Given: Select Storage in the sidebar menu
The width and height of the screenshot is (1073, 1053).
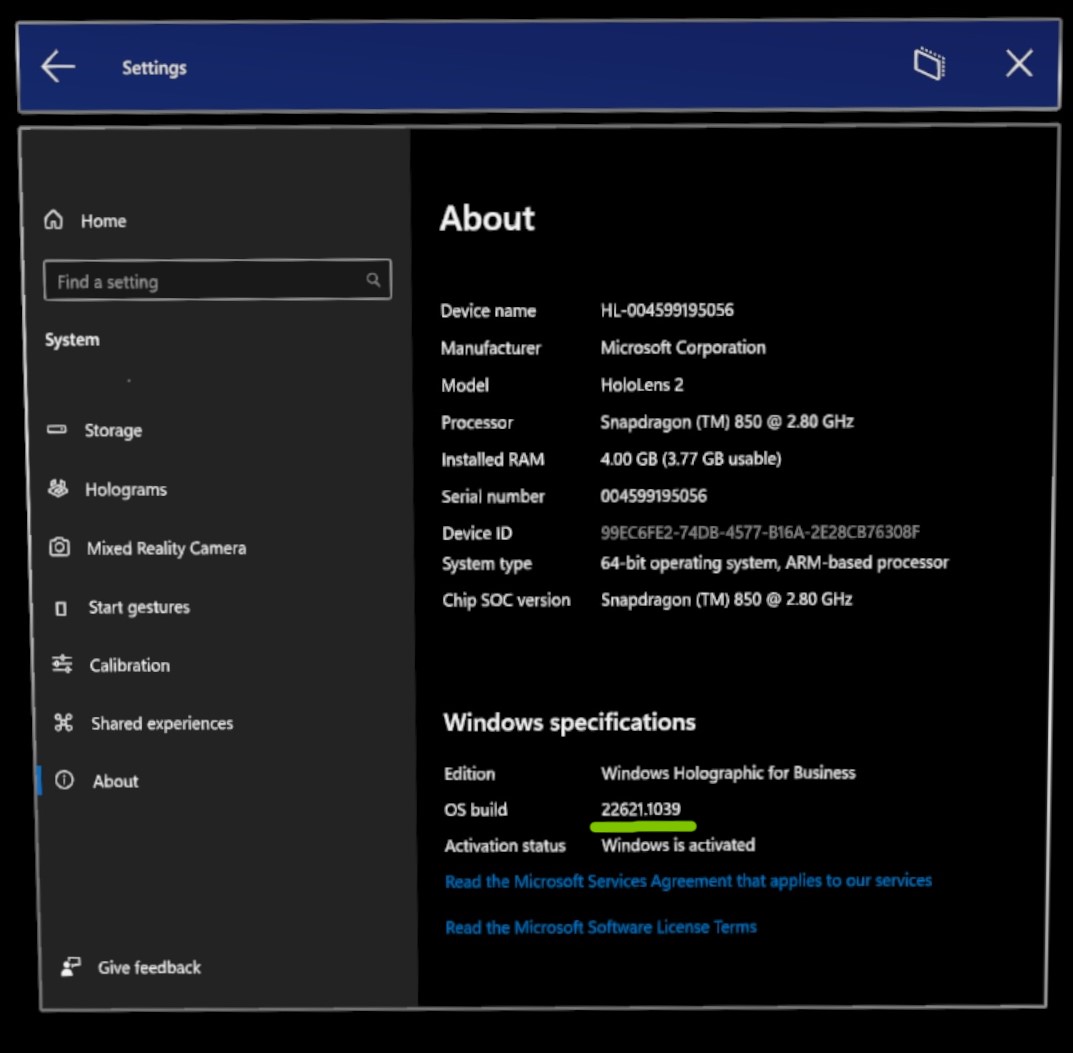Looking at the screenshot, I should (x=113, y=430).
